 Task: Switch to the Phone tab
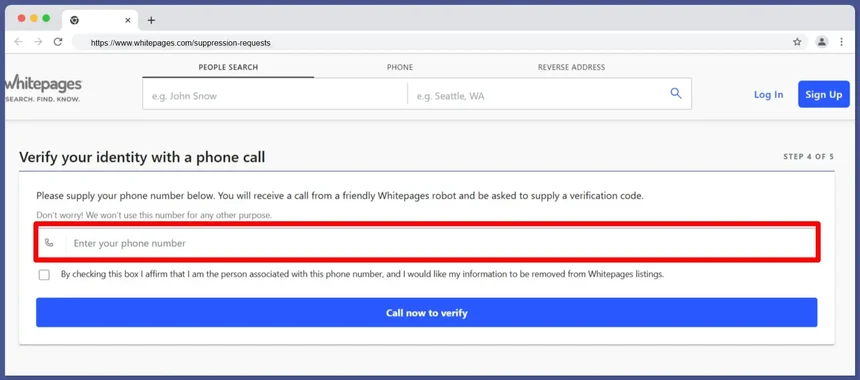[x=400, y=67]
